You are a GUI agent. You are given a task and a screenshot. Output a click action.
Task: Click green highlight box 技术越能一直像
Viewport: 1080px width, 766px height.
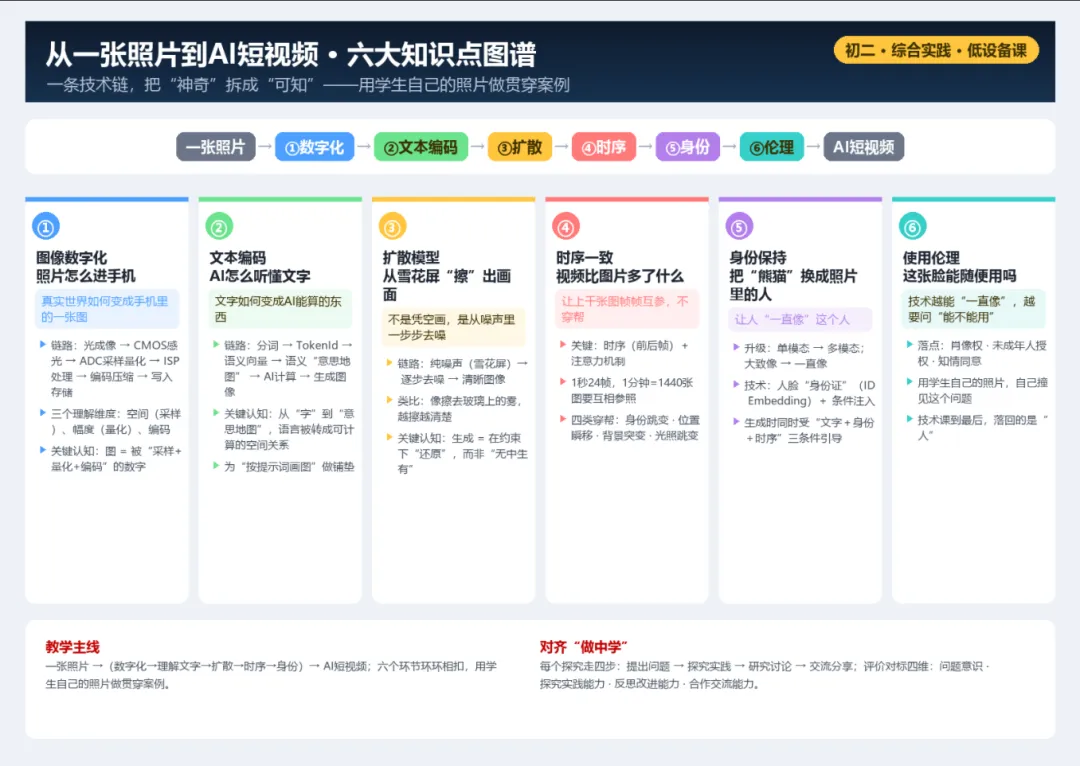[x=974, y=309]
